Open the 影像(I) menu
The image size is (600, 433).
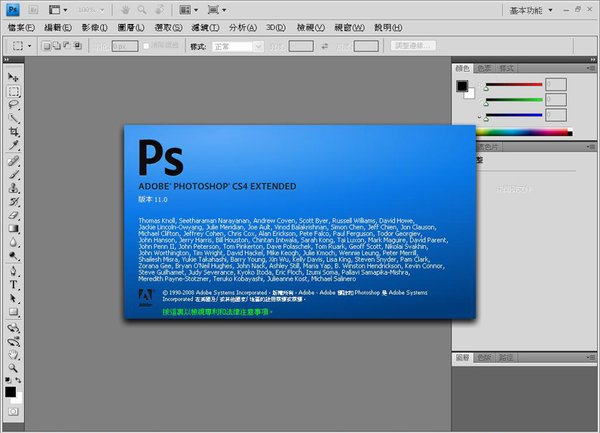pos(95,28)
